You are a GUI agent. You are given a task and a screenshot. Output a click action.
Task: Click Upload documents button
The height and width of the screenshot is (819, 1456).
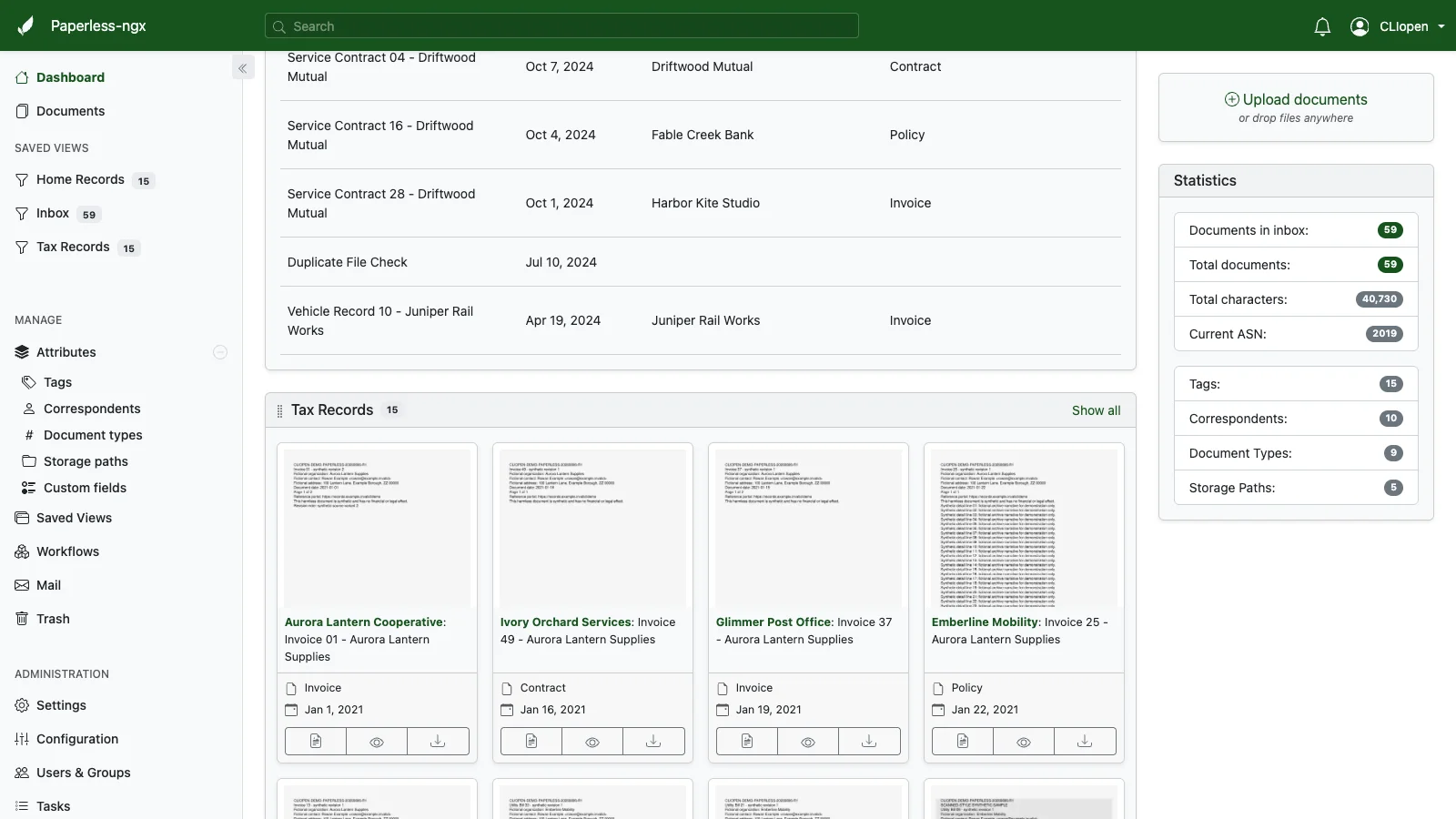tap(1296, 99)
